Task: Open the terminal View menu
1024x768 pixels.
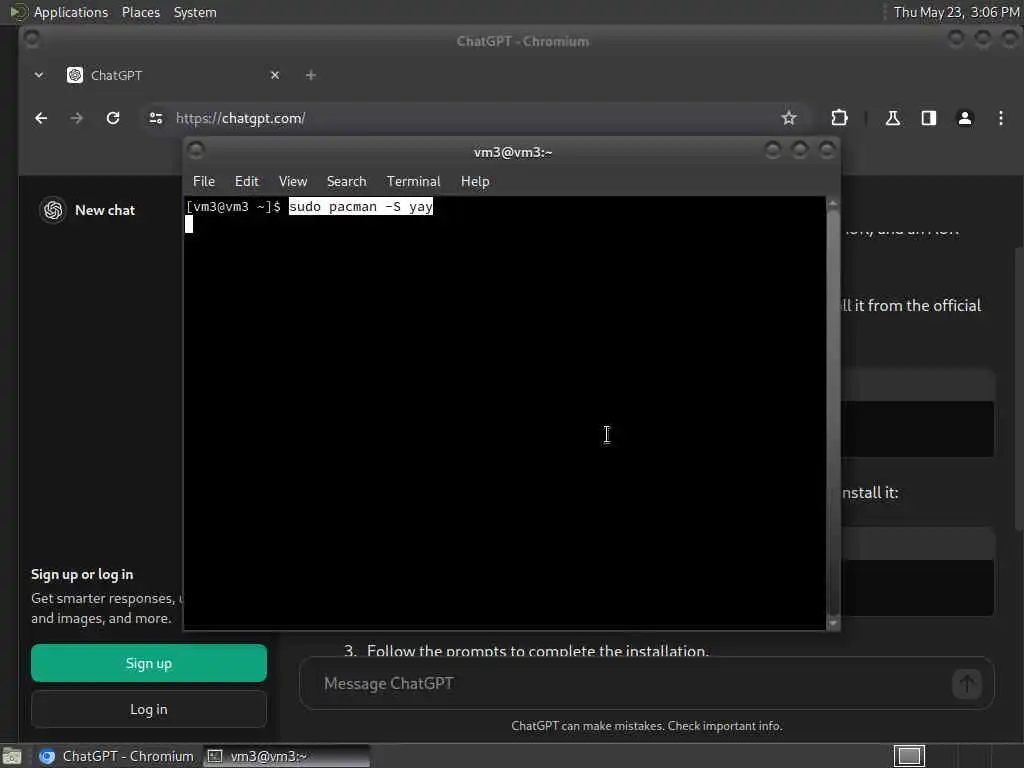Action: point(293,182)
